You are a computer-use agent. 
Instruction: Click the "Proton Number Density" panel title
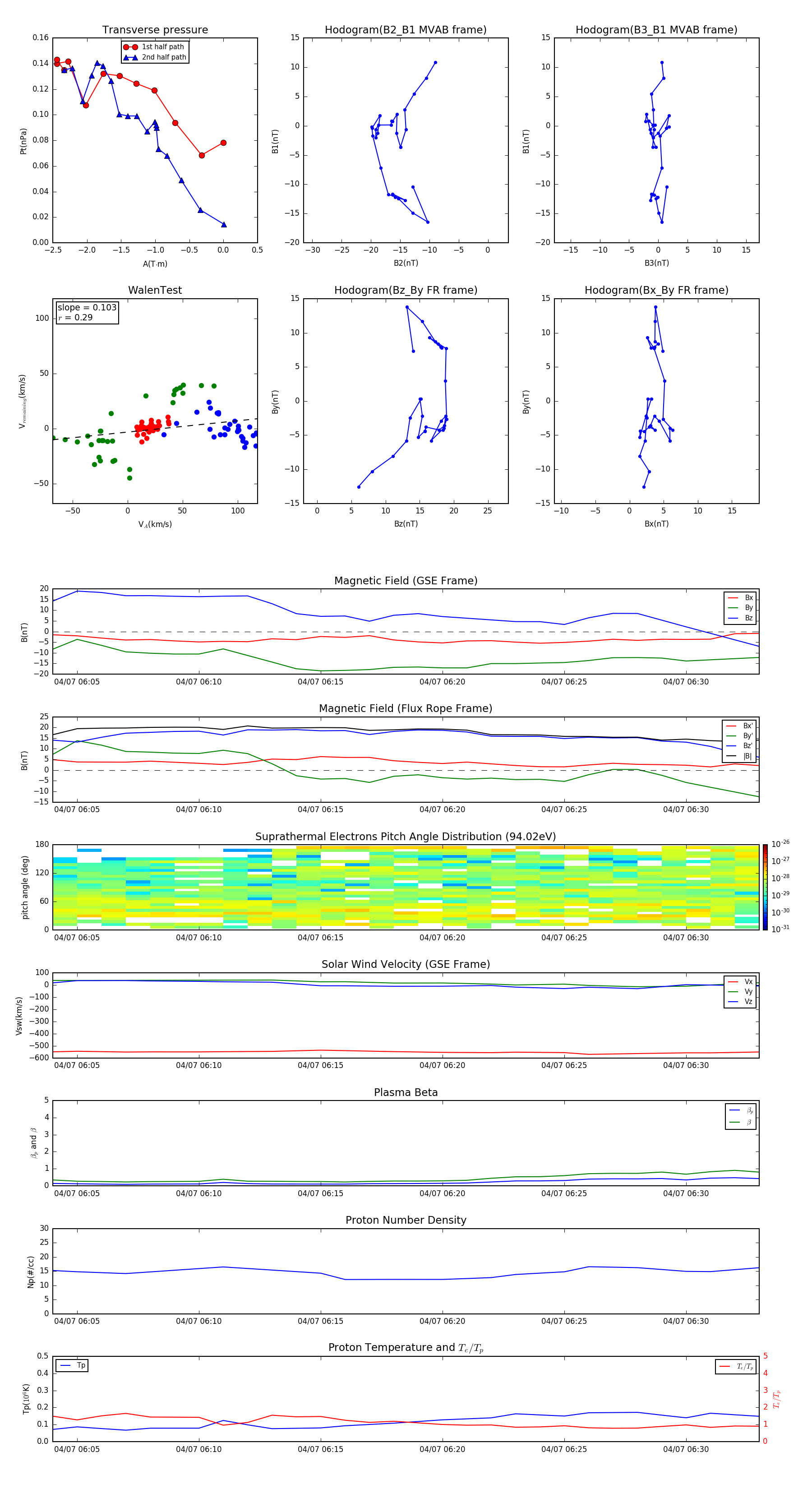click(x=406, y=1220)
